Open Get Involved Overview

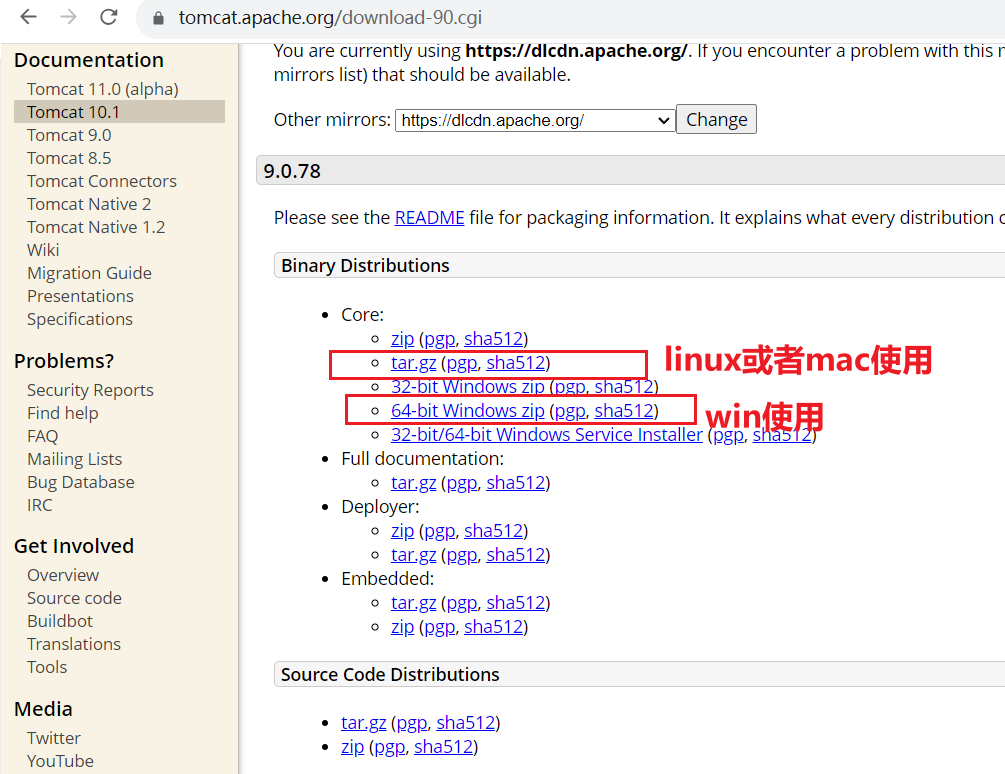pos(63,575)
